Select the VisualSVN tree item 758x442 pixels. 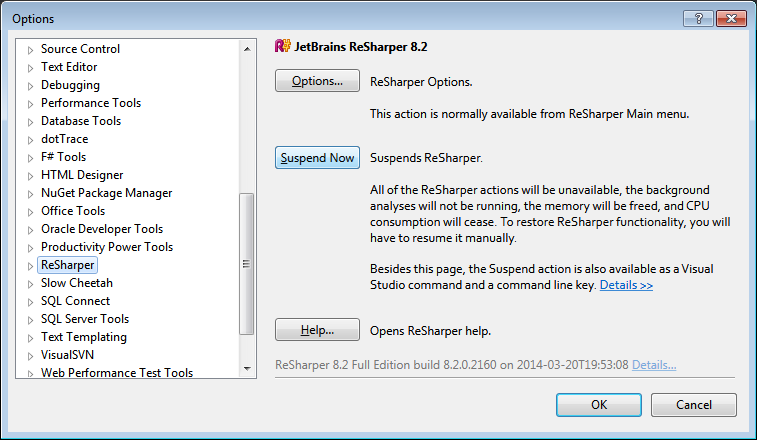tap(68, 355)
